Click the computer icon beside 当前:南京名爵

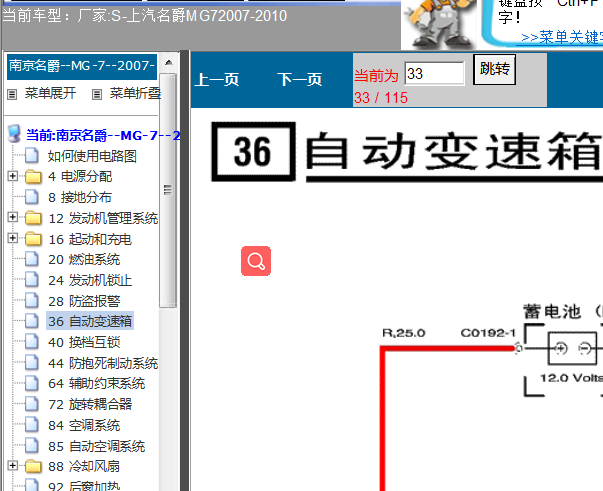coord(15,134)
